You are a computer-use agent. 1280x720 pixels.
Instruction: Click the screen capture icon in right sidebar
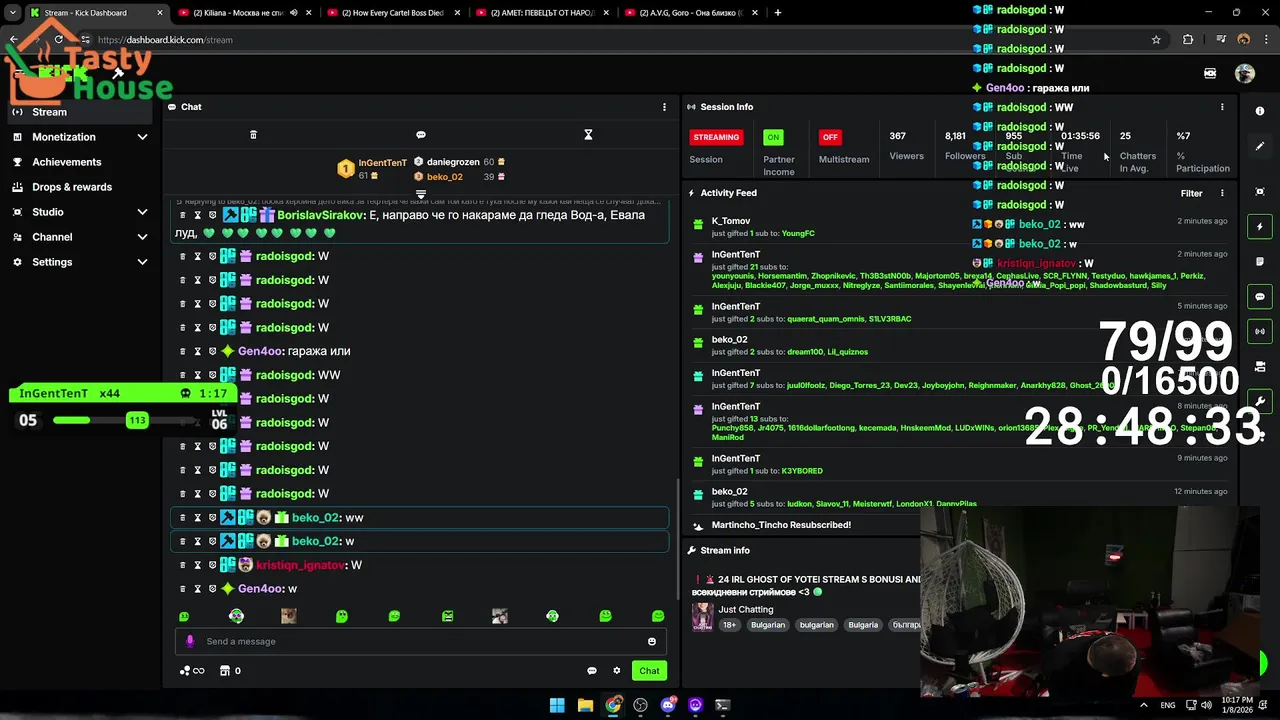tap(1260, 191)
